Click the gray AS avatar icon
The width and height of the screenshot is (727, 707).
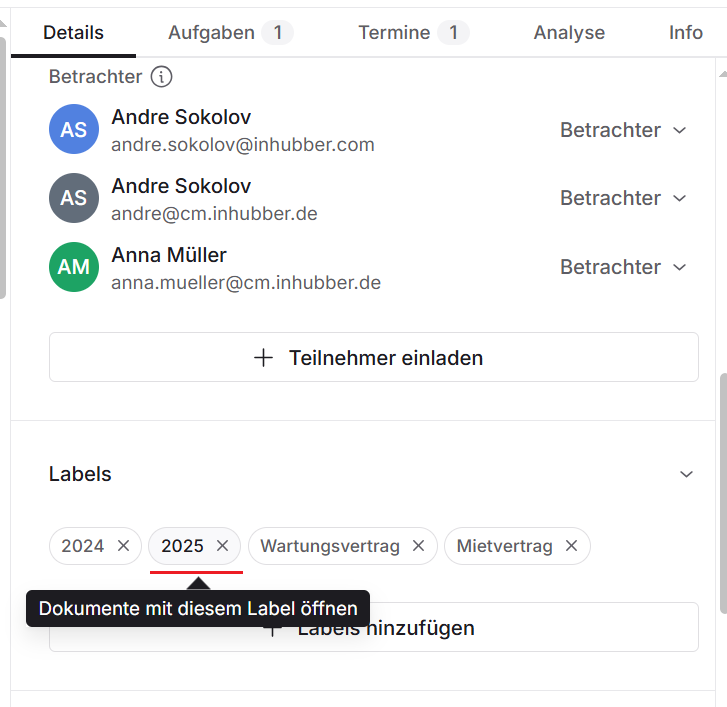click(x=74, y=198)
